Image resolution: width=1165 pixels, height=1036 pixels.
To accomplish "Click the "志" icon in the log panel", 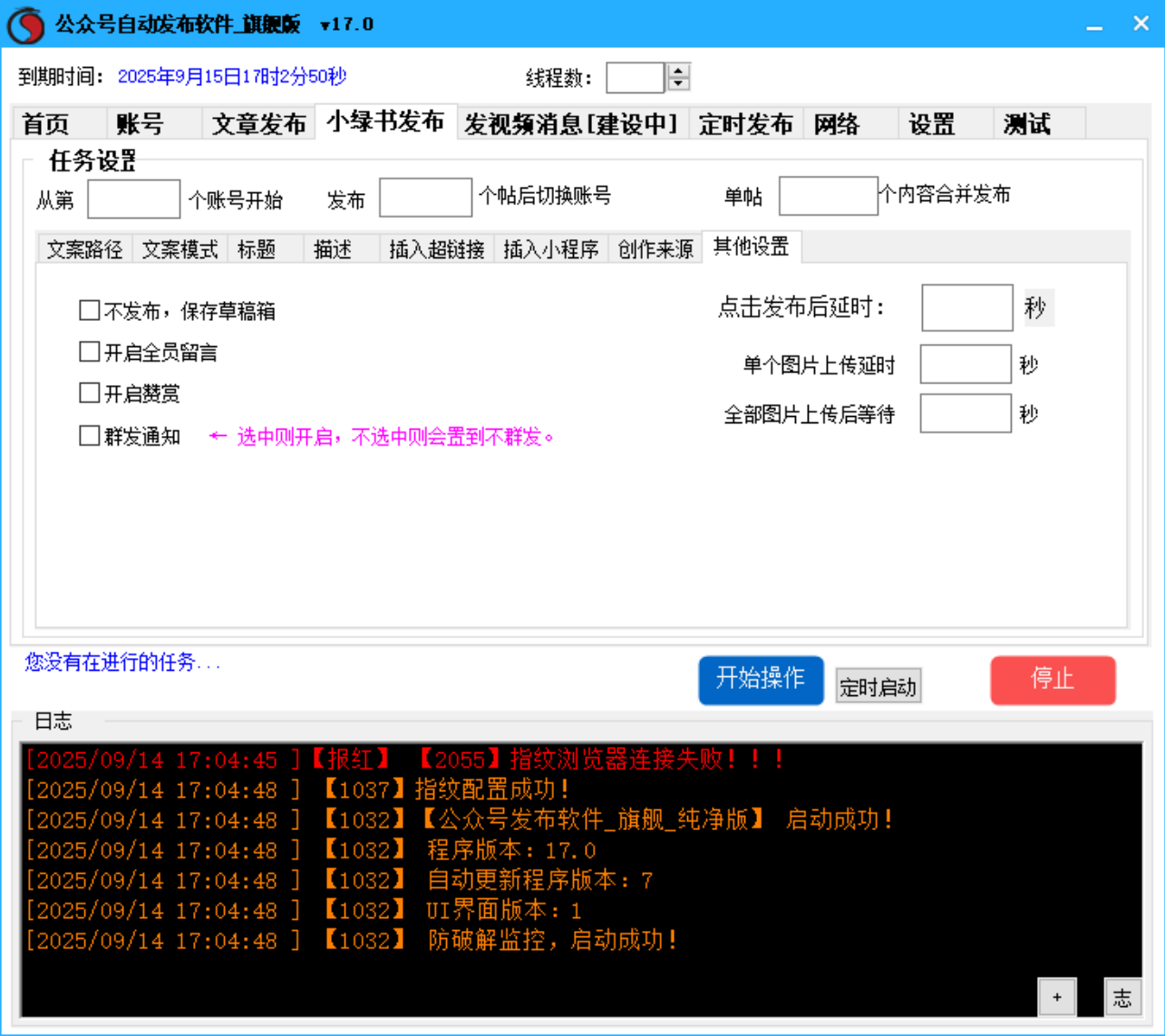I will (x=1122, y=997).
